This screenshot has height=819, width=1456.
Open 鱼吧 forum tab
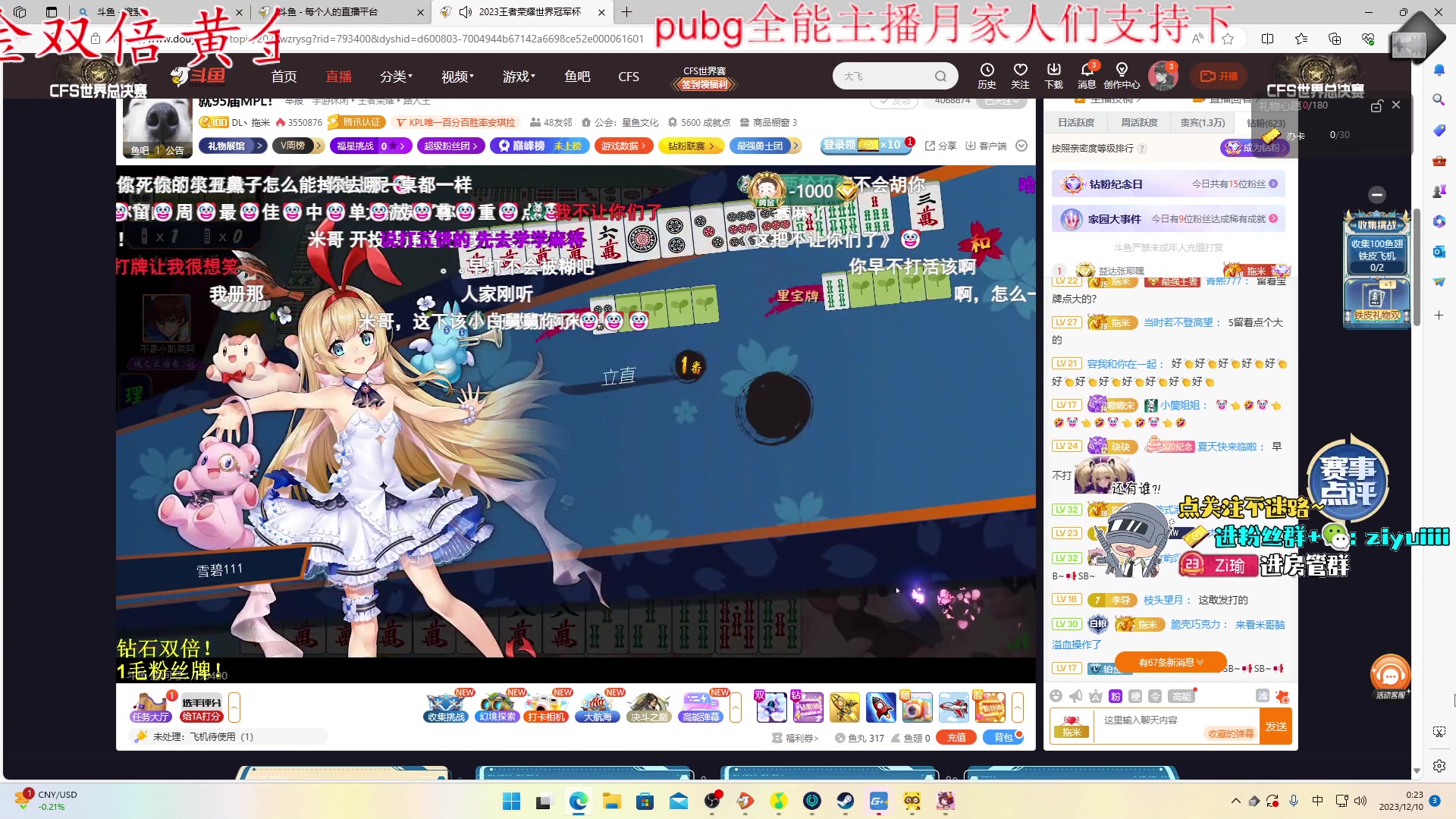[577, 77]
